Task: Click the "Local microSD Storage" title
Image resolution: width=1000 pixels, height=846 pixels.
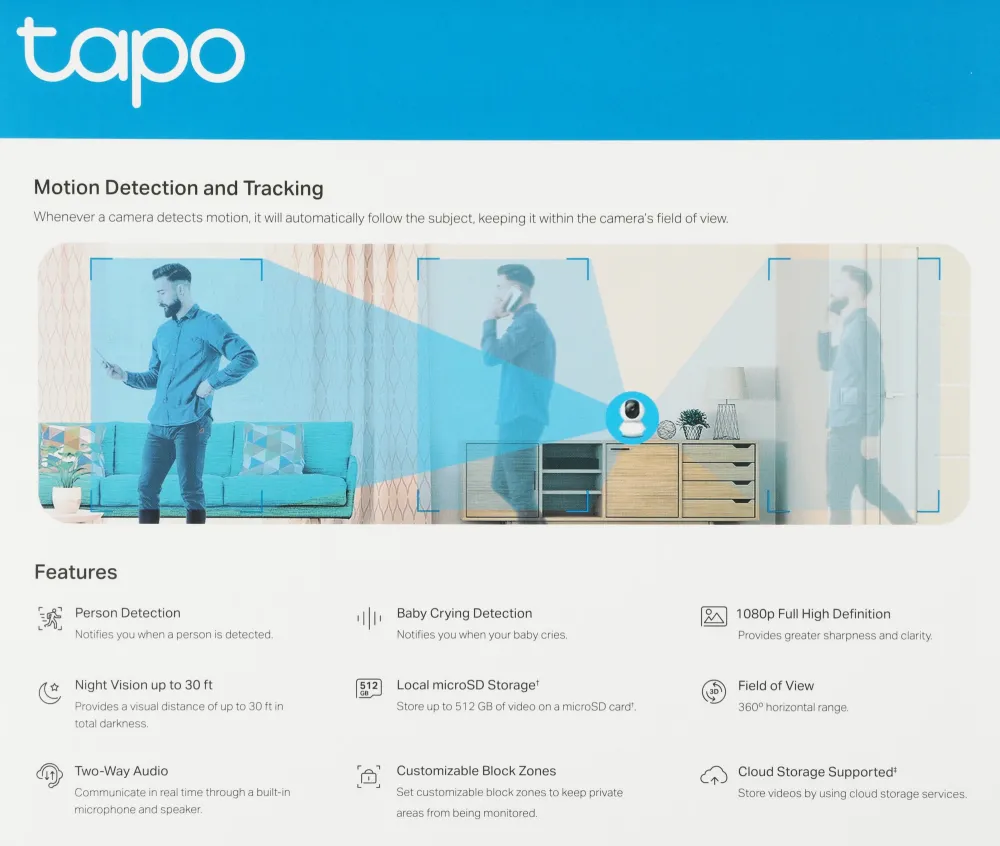Action: click(467, 685)
